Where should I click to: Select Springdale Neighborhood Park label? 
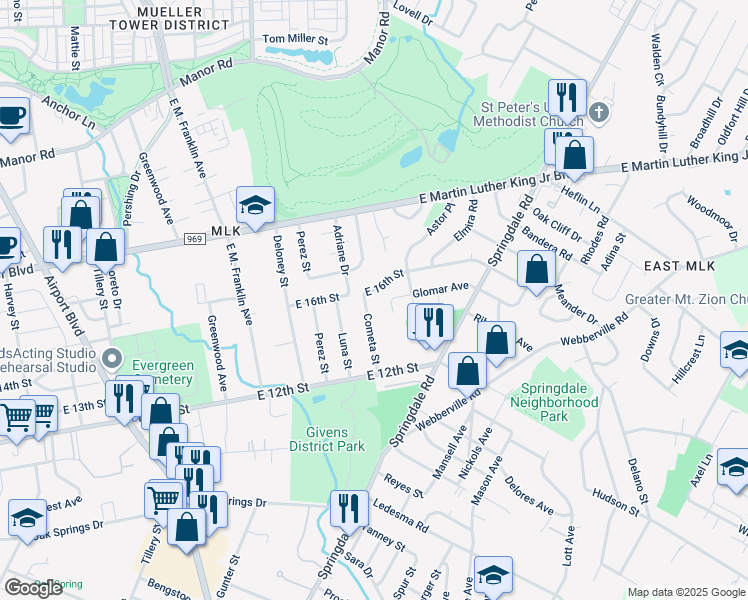pos(554,402)
